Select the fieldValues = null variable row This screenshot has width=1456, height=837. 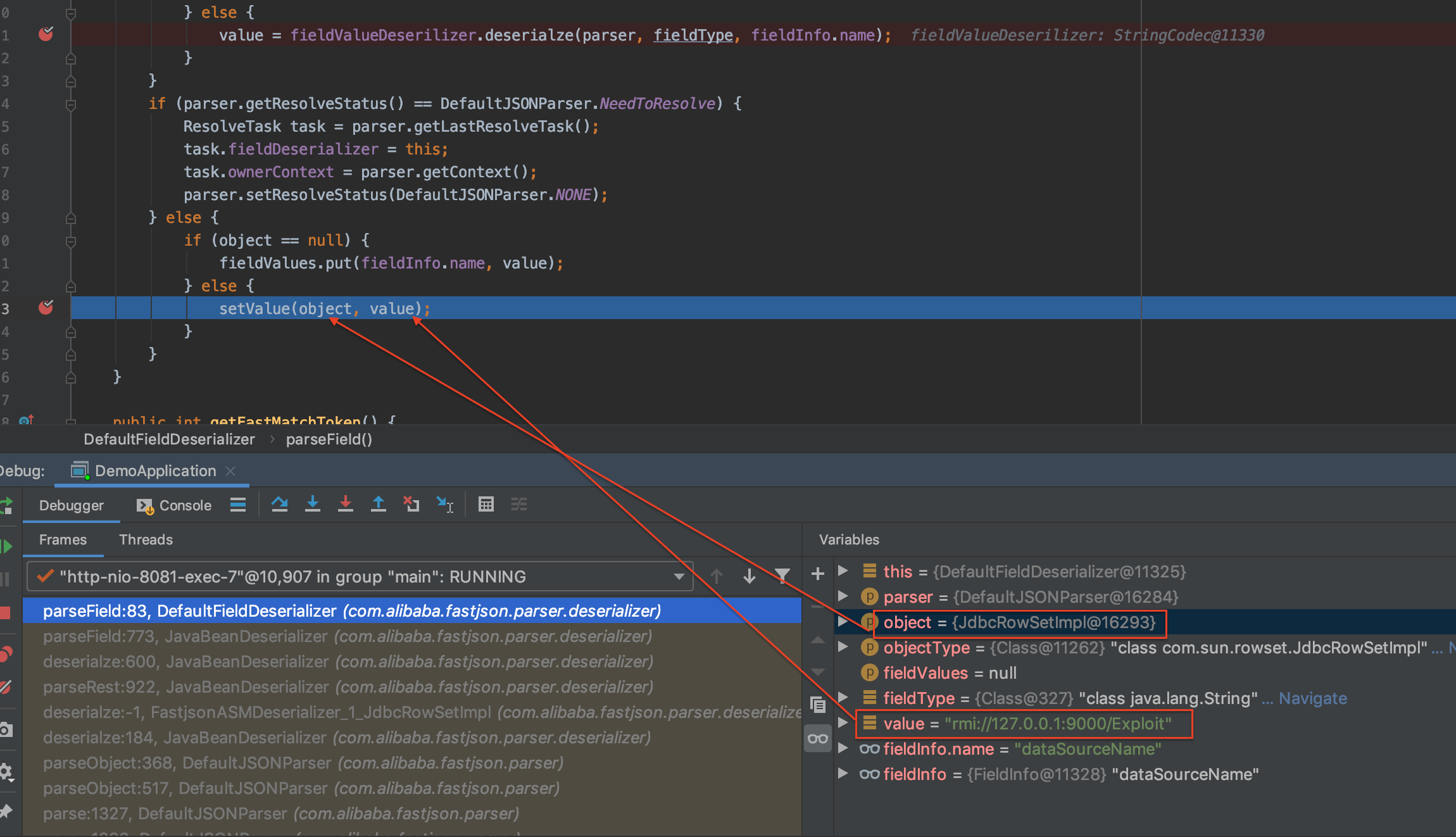1145,673
